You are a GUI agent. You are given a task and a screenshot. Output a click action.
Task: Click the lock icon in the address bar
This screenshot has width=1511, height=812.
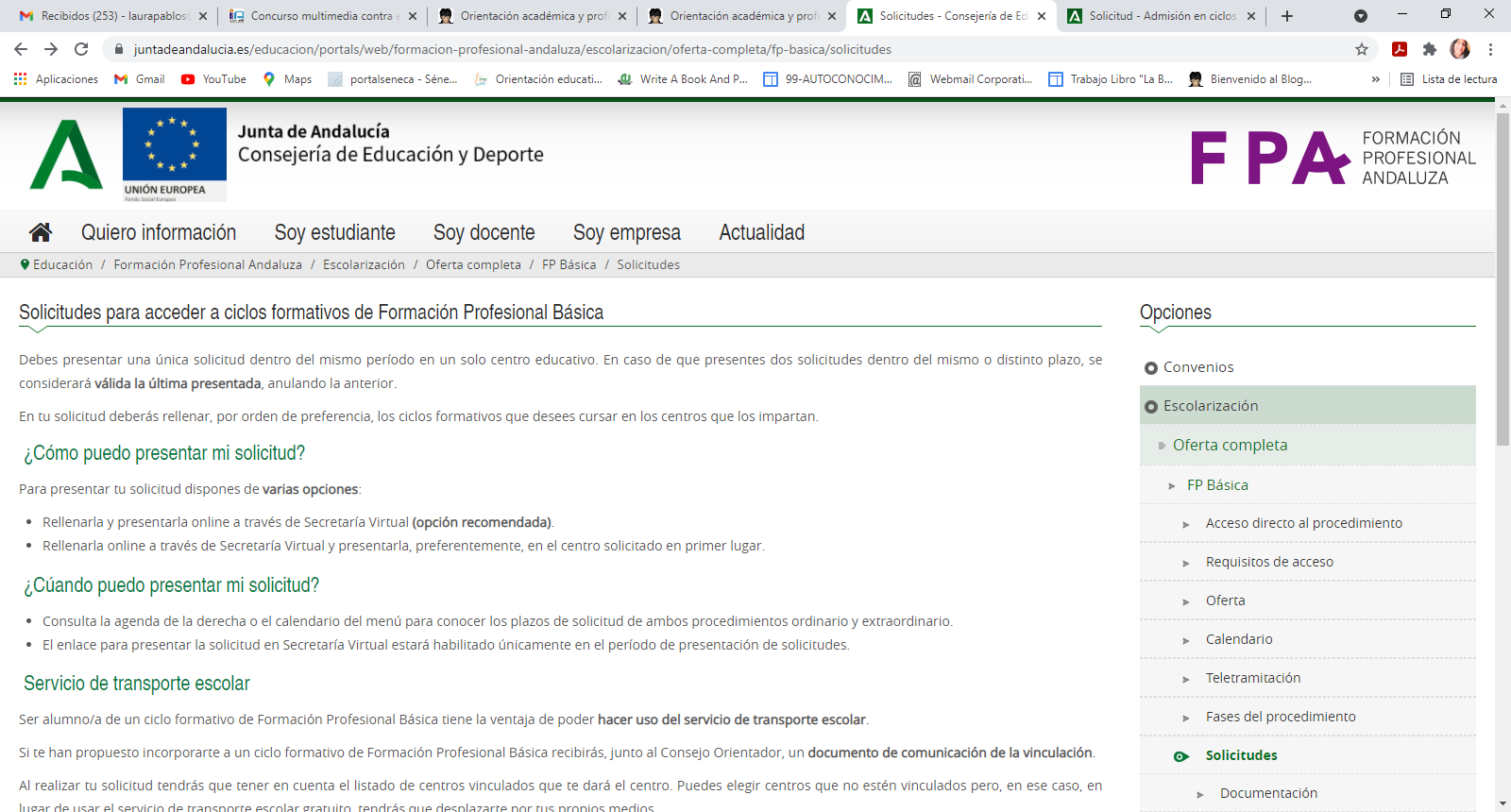pos(118,49)
